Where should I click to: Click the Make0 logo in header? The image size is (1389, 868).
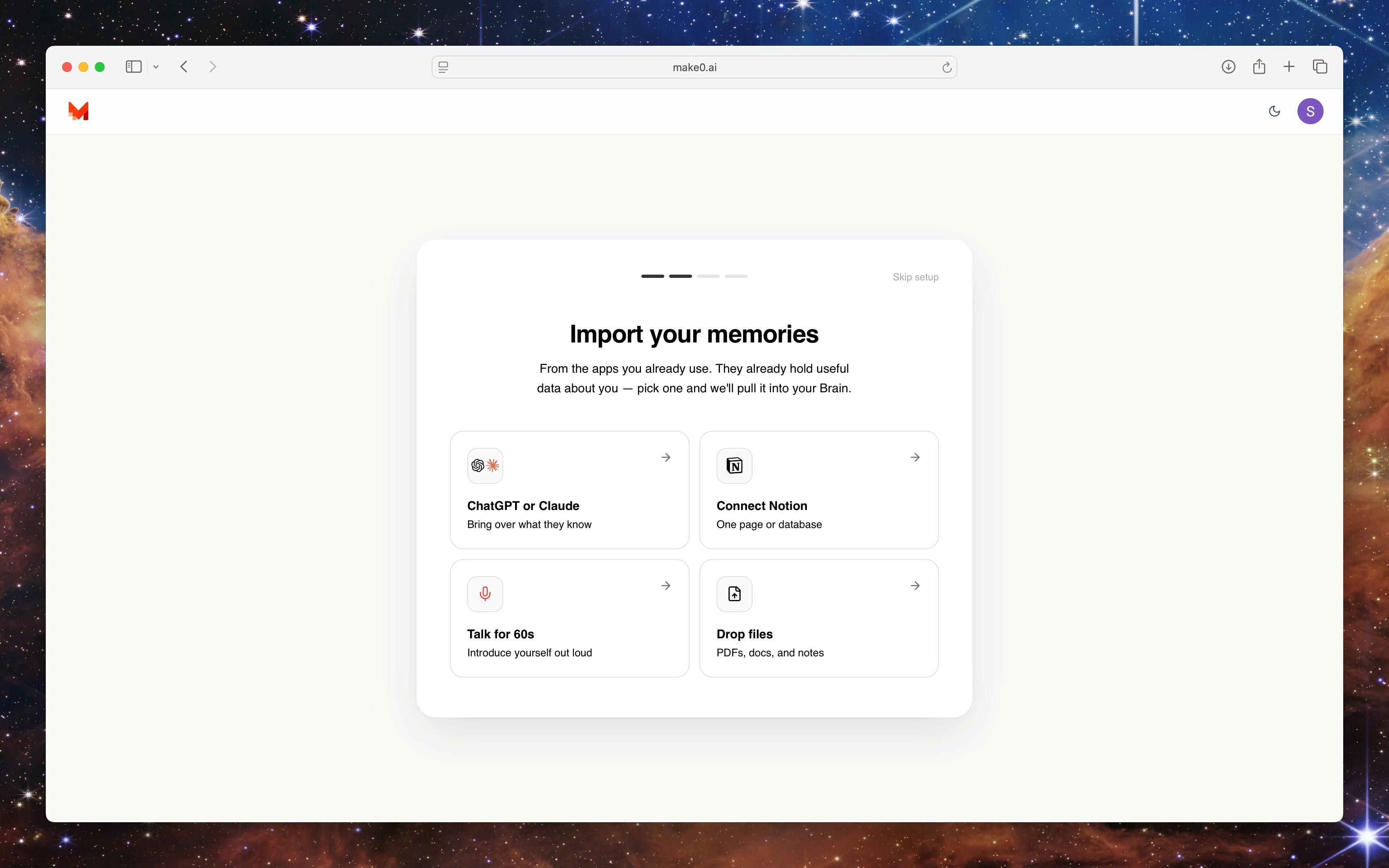pyautogui.click(x=78, y=111)
